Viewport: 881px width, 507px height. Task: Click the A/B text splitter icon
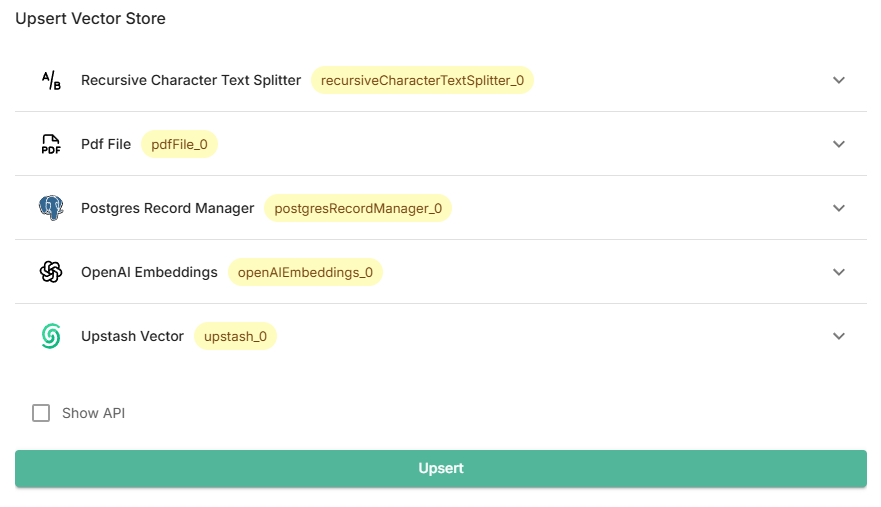click(51, 80)
